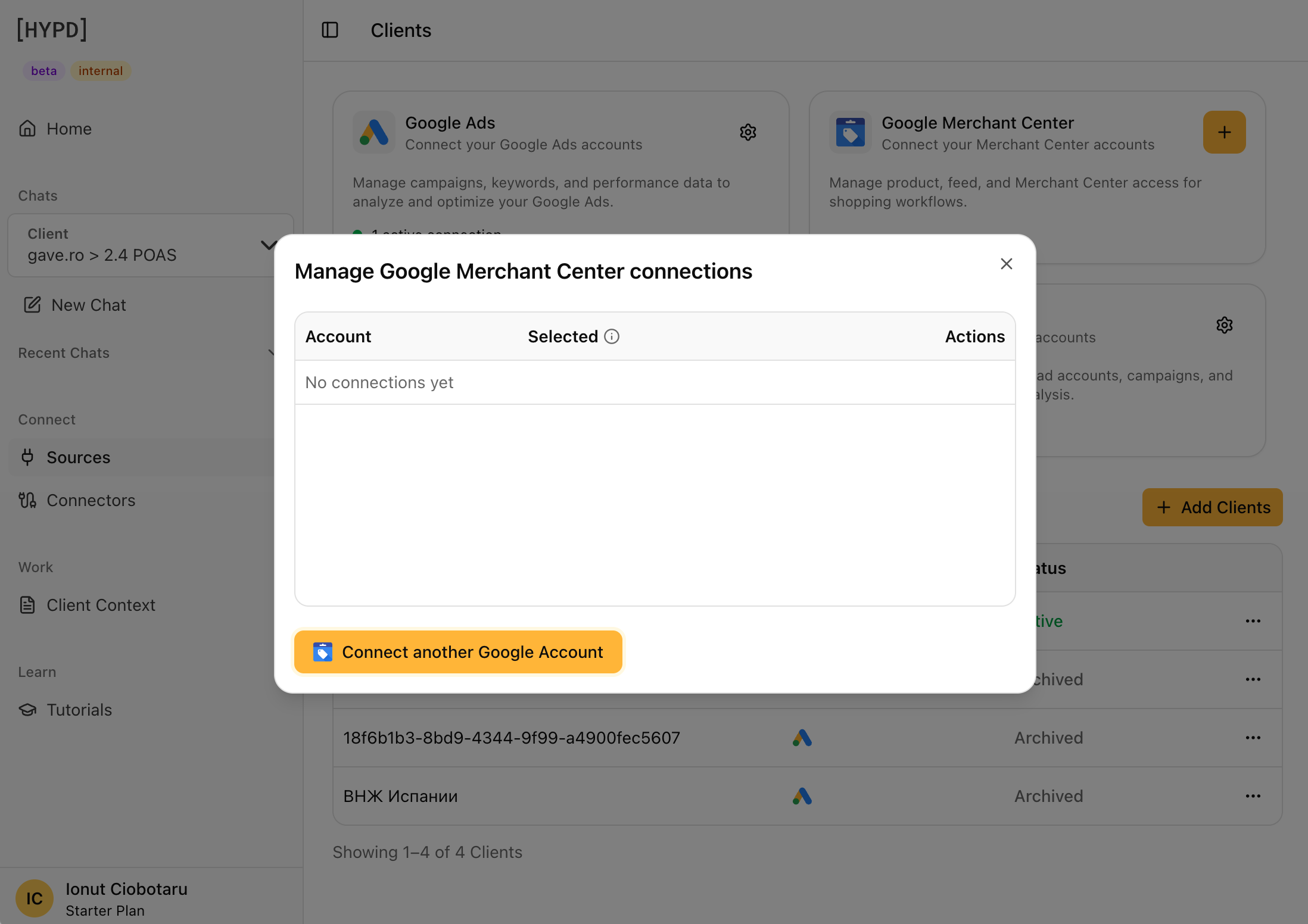
Task: Toggle the sidebar panel icon
Action: pos(330,30)
